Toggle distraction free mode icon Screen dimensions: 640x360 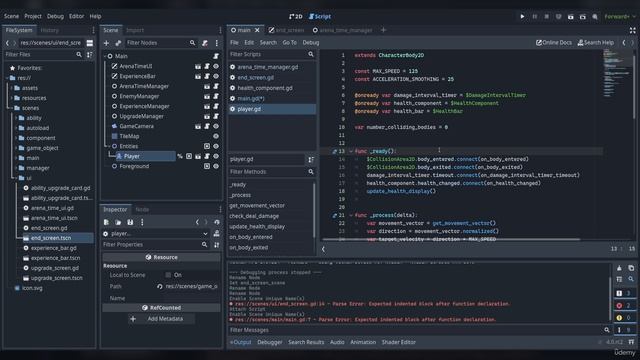pyautogui.click(x=632, y=30)
